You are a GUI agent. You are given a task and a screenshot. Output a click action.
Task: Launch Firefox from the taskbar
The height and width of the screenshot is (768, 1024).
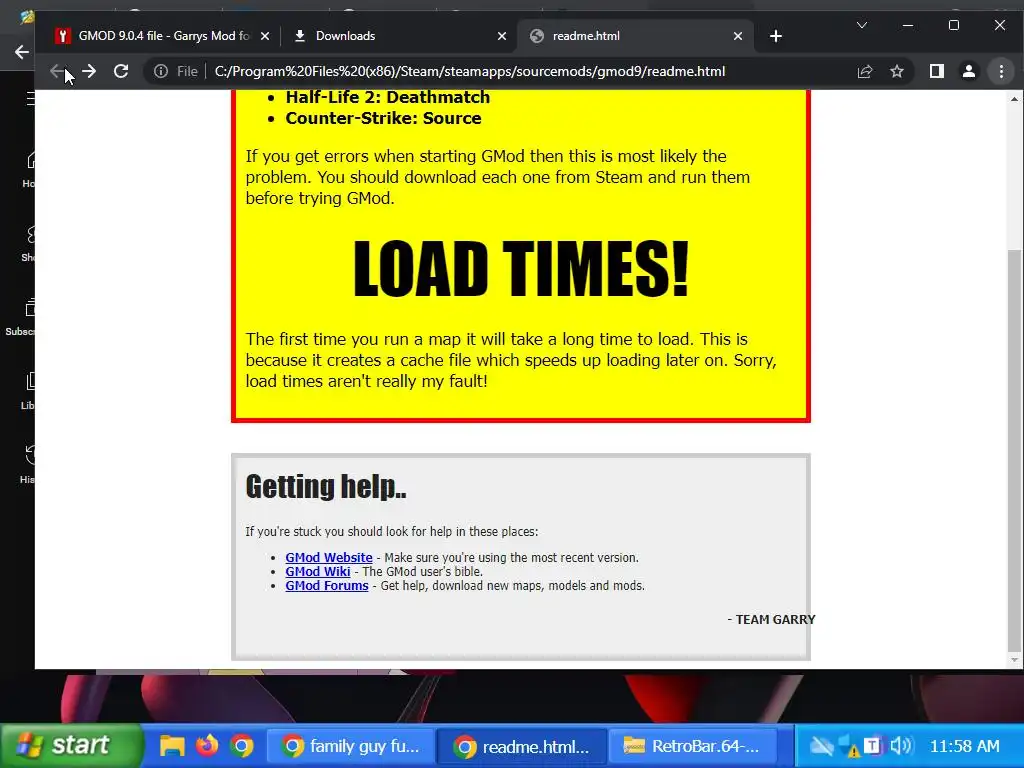[207, 746]
